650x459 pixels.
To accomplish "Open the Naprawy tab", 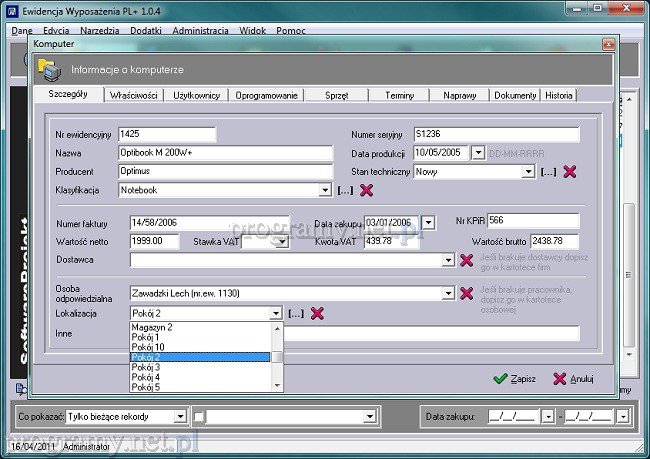I will pyautogui.click(x=459, y=96).
